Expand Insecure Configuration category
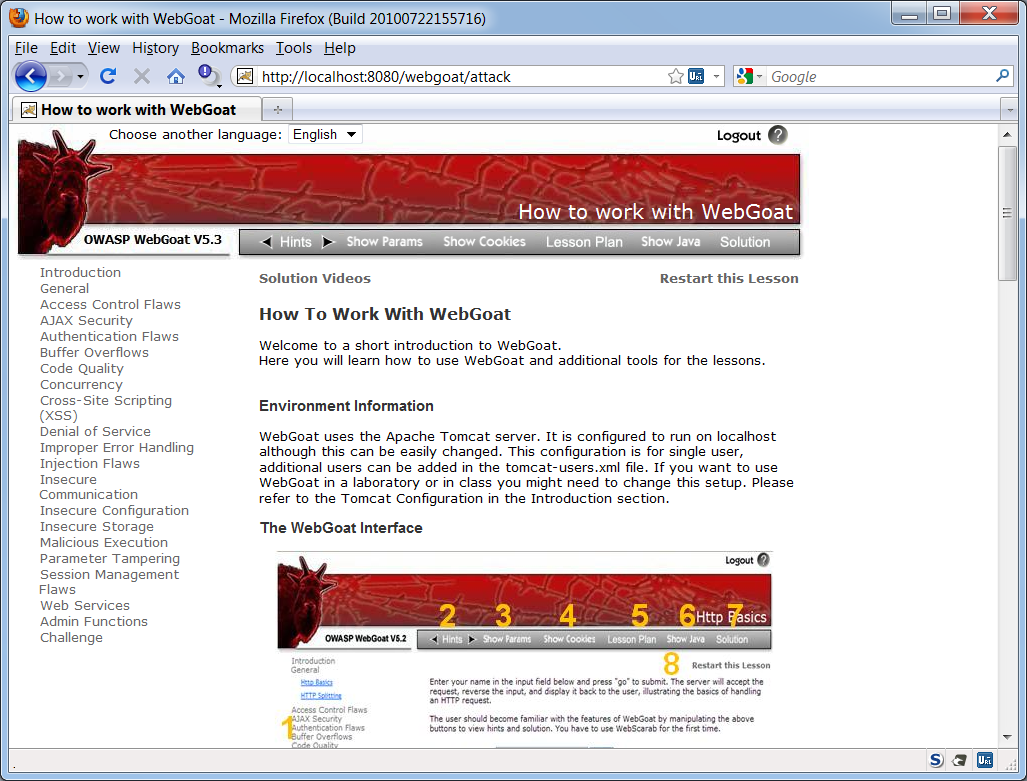1027x781 pixels. 114,510
